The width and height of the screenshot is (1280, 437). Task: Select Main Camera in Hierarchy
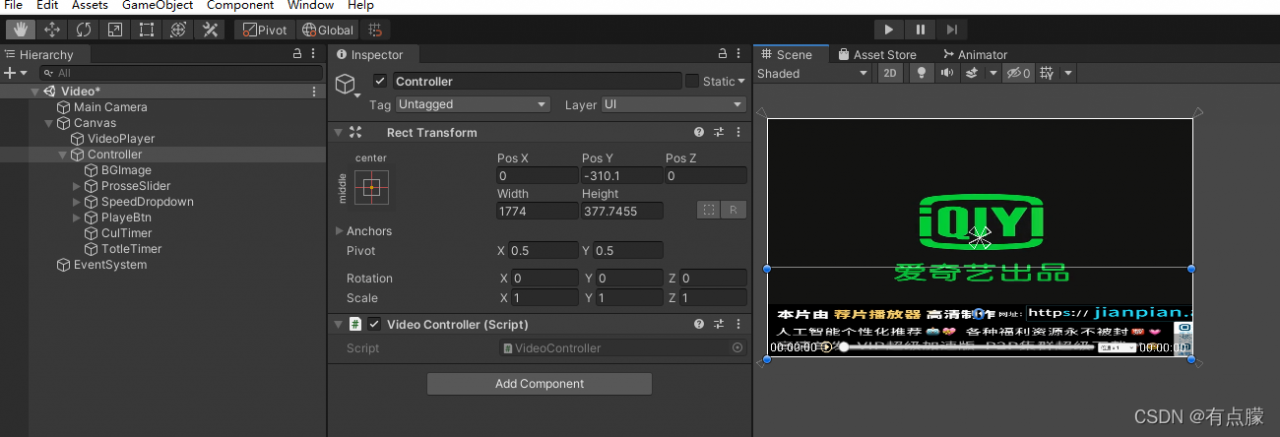[110, 107]
